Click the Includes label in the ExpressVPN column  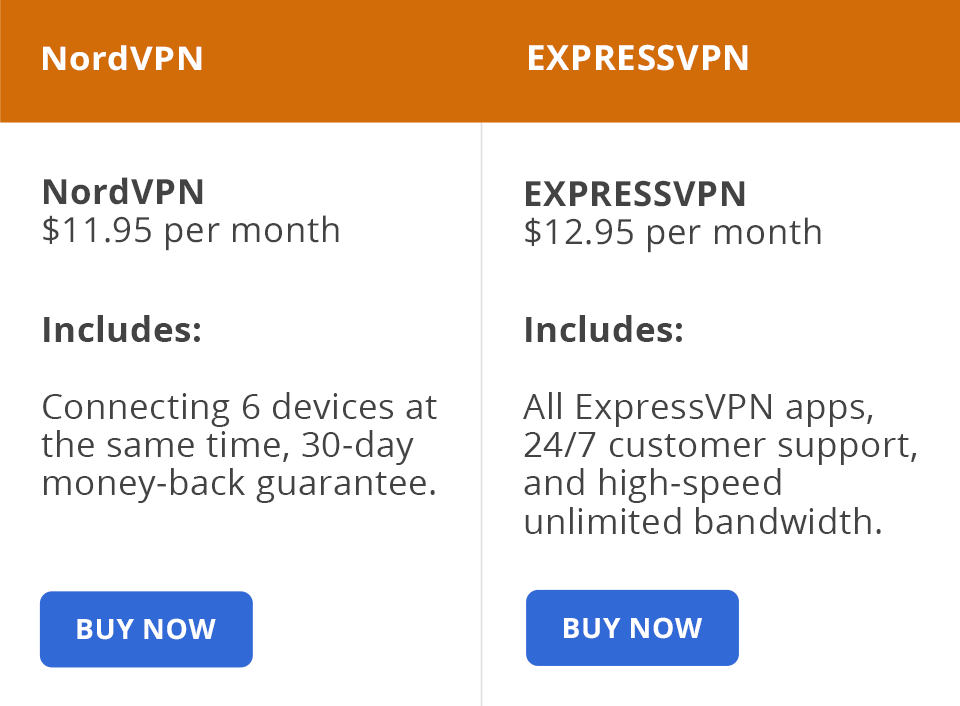pos(604,330)
